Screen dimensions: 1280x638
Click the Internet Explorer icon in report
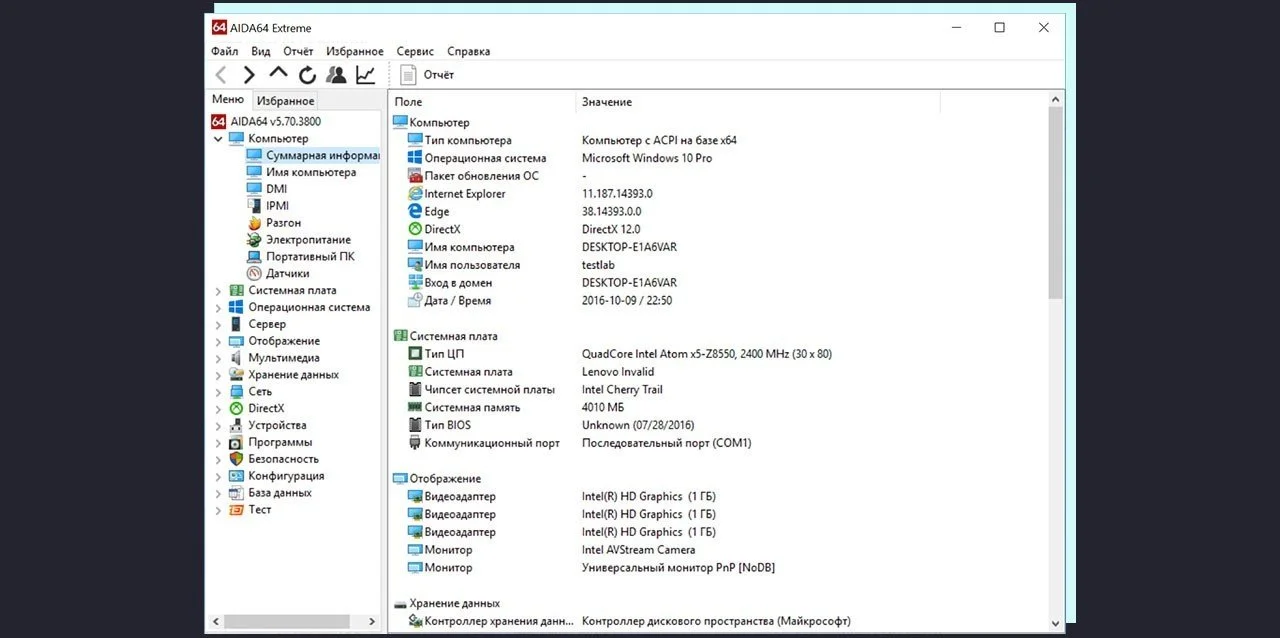point(415,194)
